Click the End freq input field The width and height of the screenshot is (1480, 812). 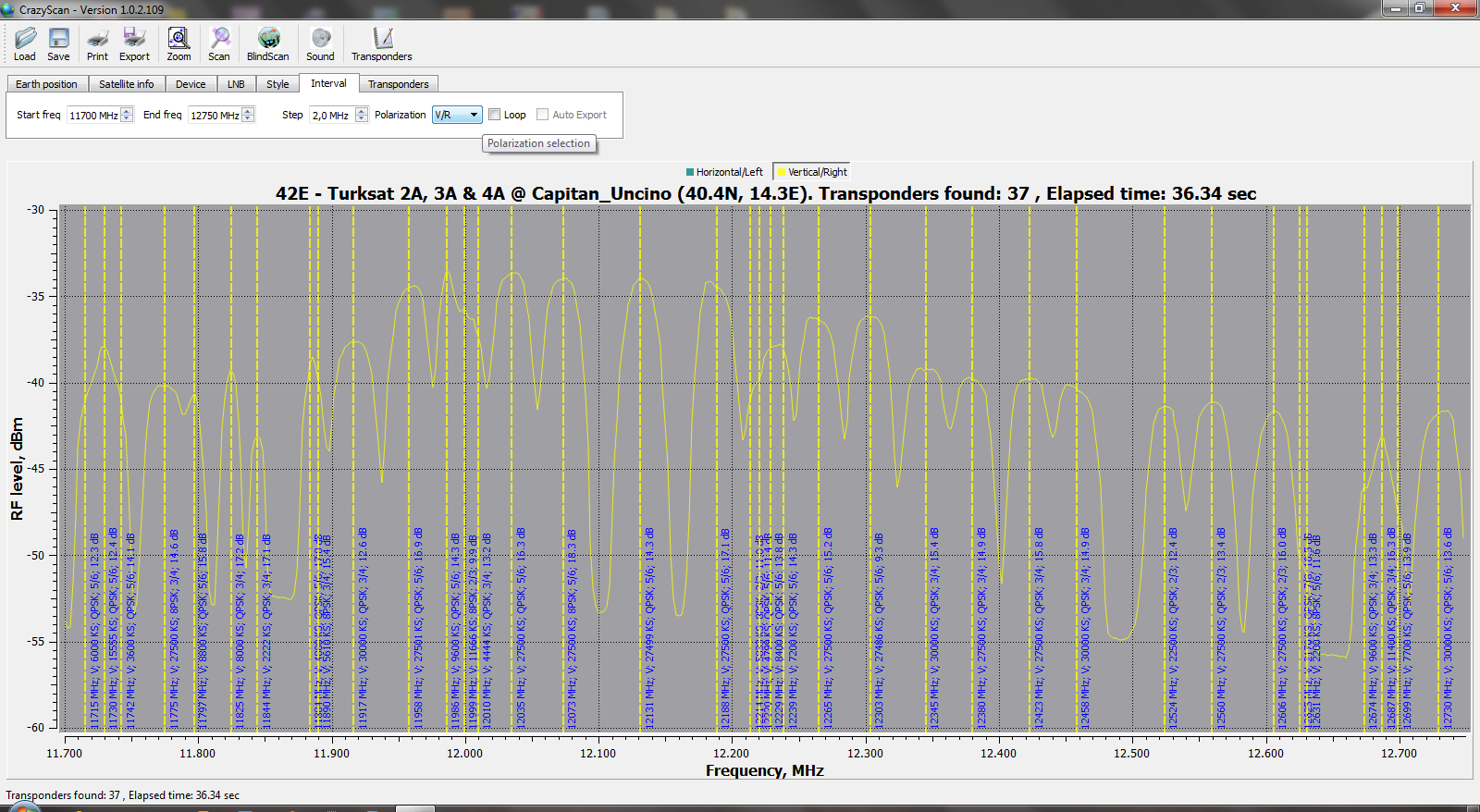215,115
